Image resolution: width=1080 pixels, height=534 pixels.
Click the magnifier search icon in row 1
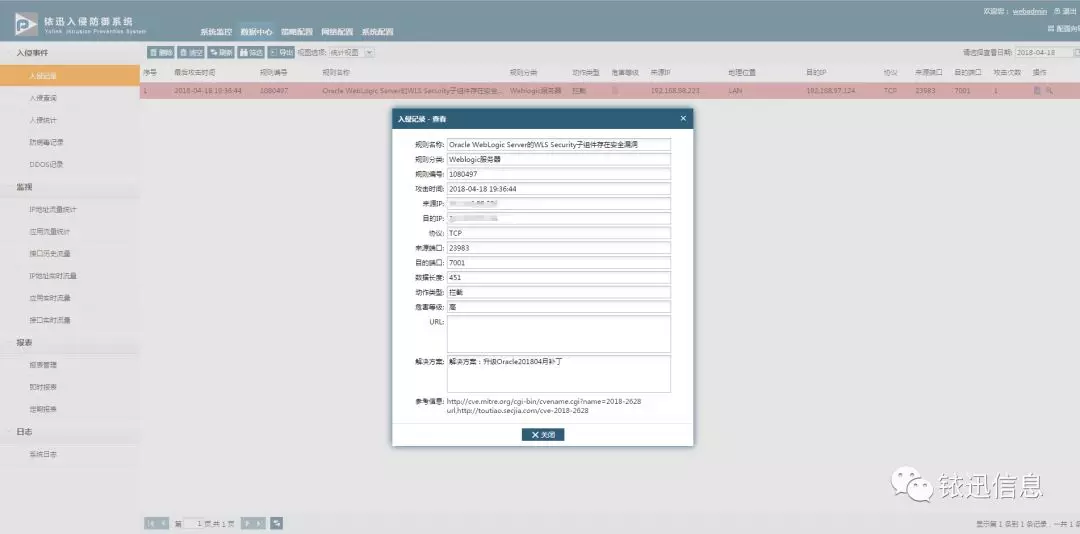1049,90
